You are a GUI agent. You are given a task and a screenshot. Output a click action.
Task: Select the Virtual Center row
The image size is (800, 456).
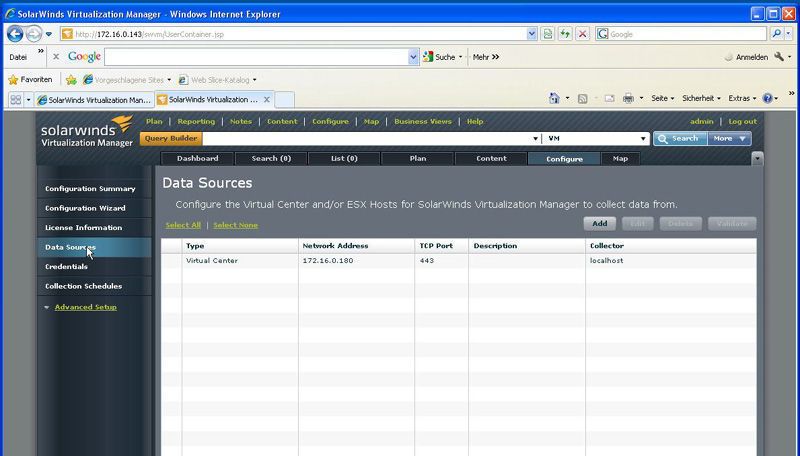pyautogui.click(x=459, y=261)
